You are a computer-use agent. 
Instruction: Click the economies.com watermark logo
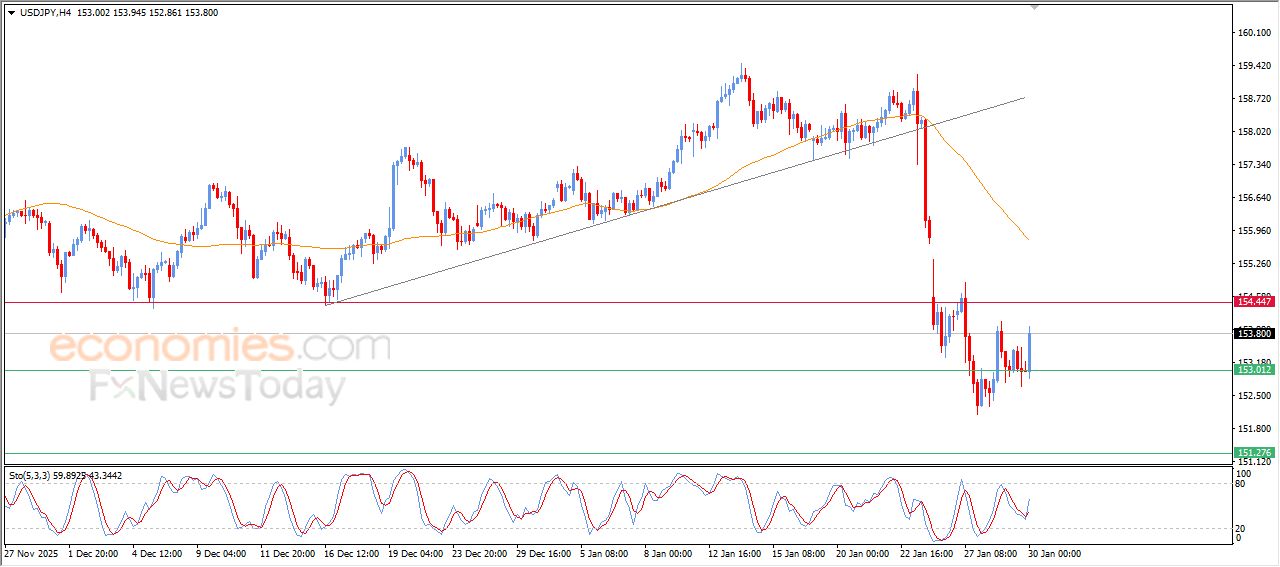pos(219,347)
